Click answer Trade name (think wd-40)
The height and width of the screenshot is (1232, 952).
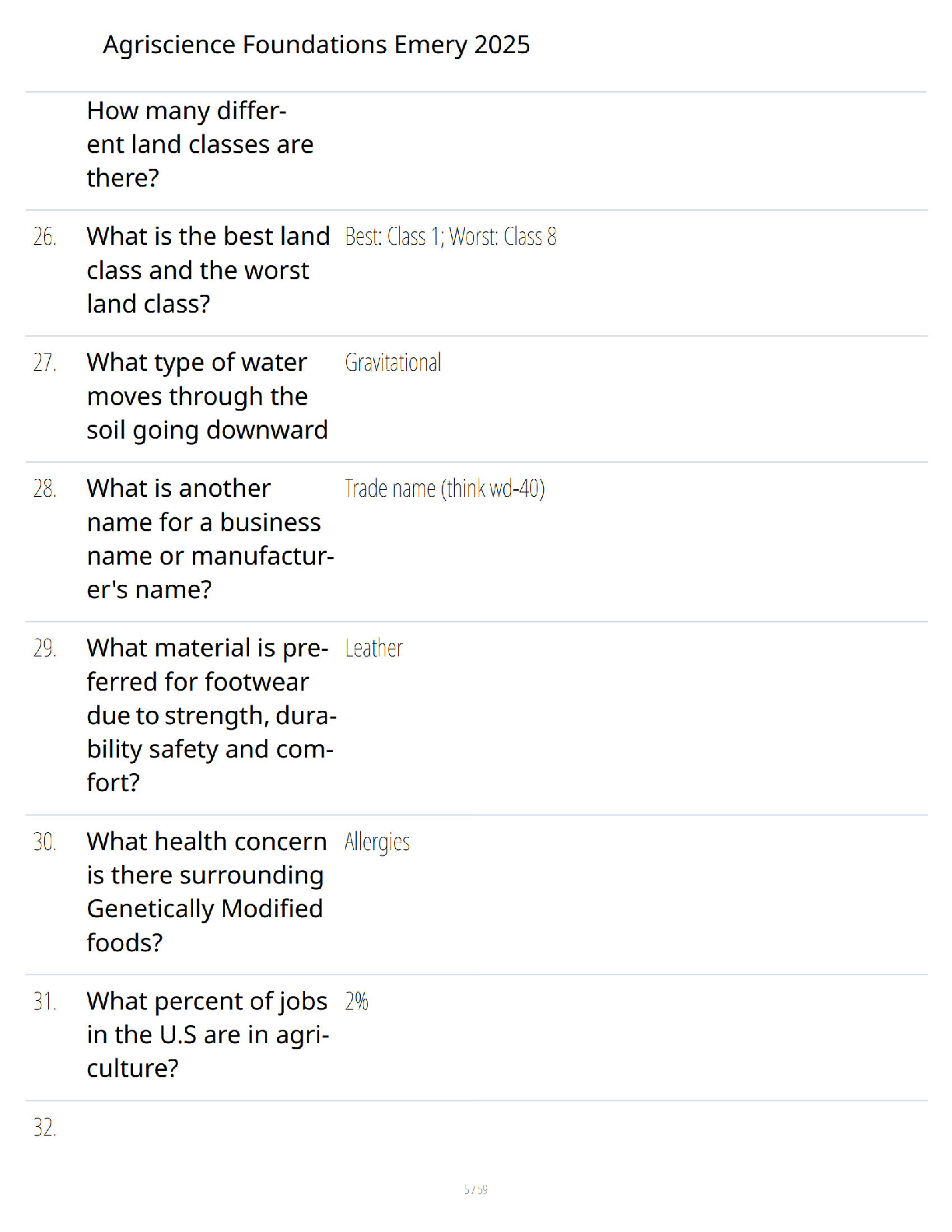[445, 488]
